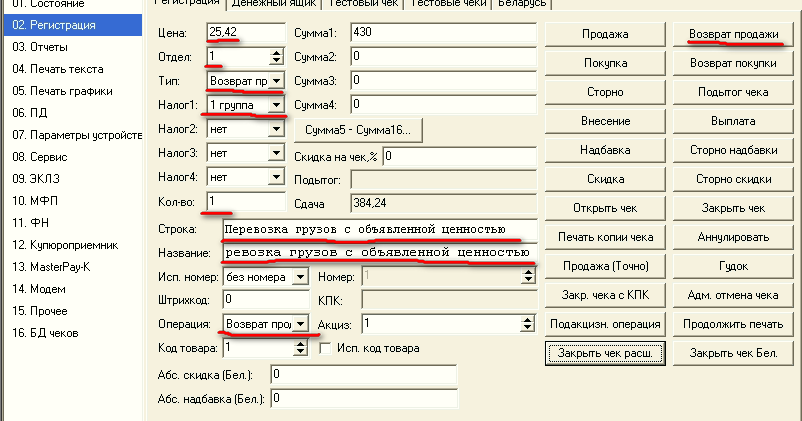
Task: Open '09. ЭКЛЗ' section
Action: [73, 179]
